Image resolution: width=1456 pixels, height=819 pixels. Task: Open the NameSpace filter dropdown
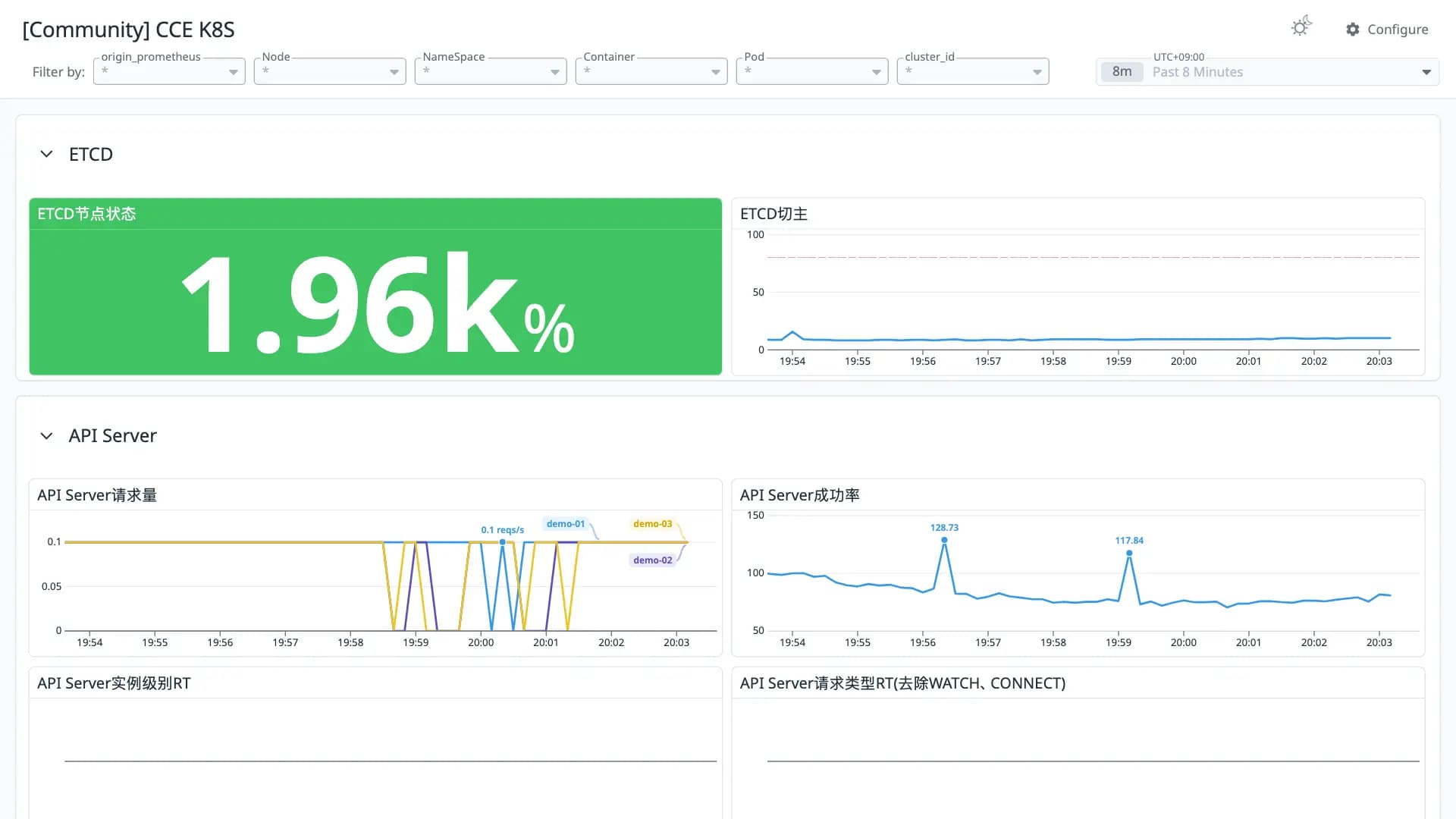point(491,71)
